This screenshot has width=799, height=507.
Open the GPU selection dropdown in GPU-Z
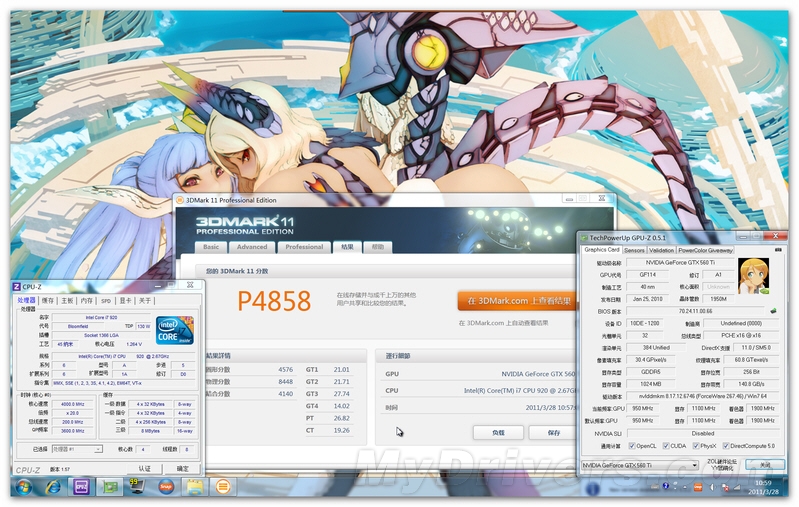coord(640,465)
